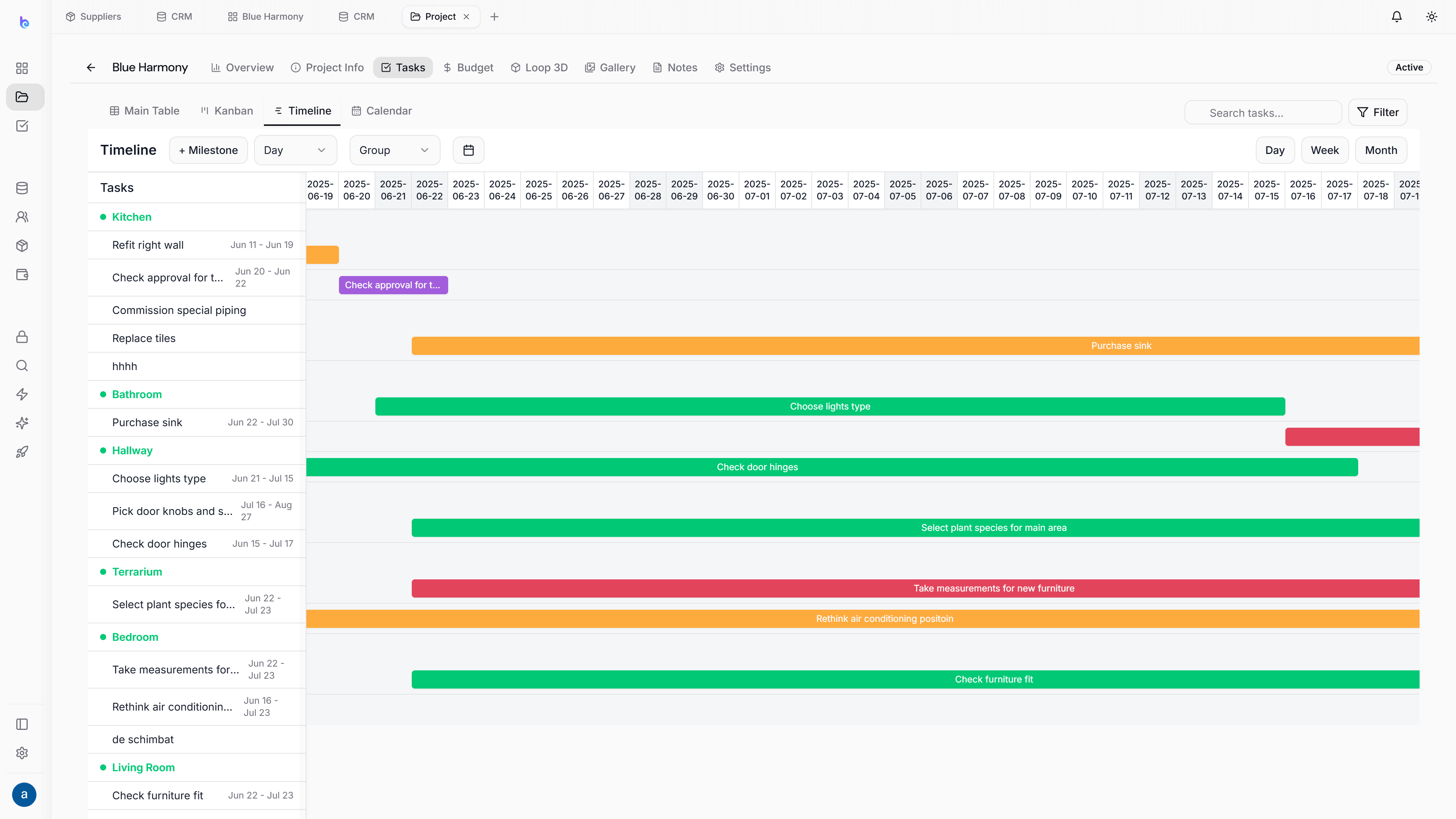This screenshot has height=819, width=1456.
Task: Toggle the light/dark theme sun icon
Action: tap(1432, 17)
